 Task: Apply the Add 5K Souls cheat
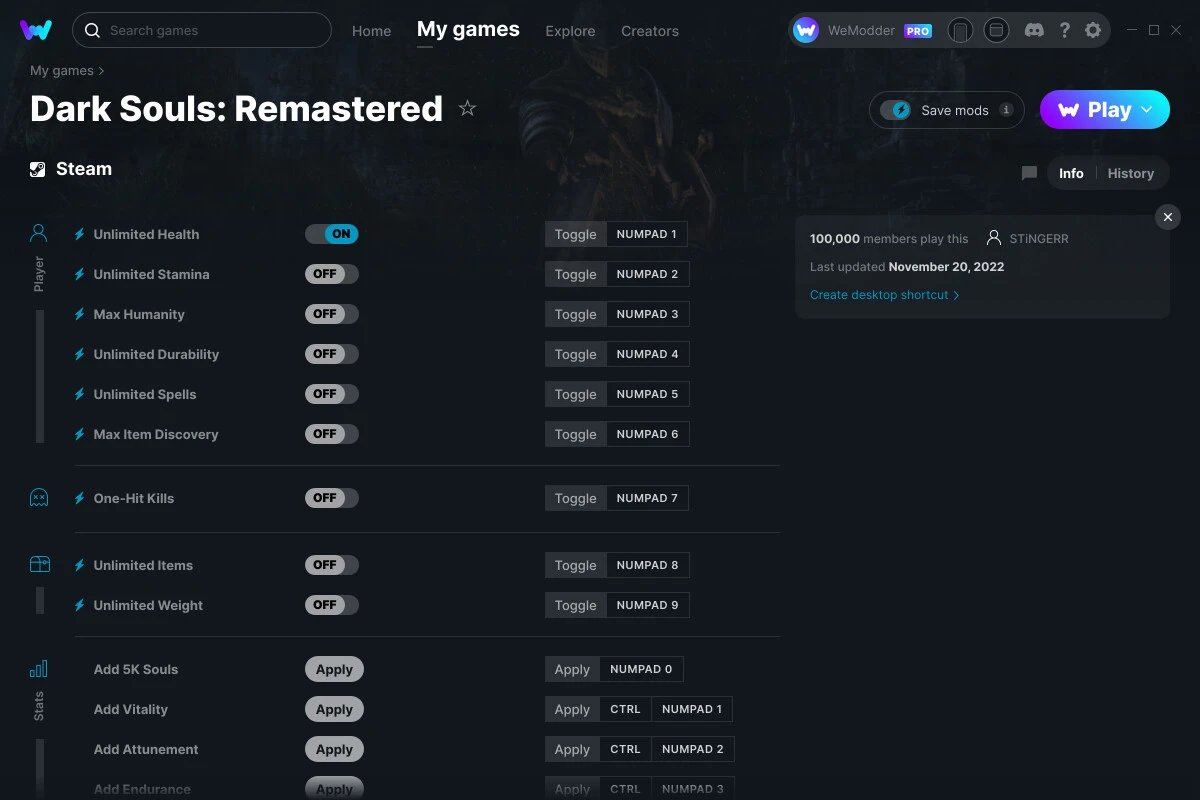pyautogui.click(x=334, y=669)
